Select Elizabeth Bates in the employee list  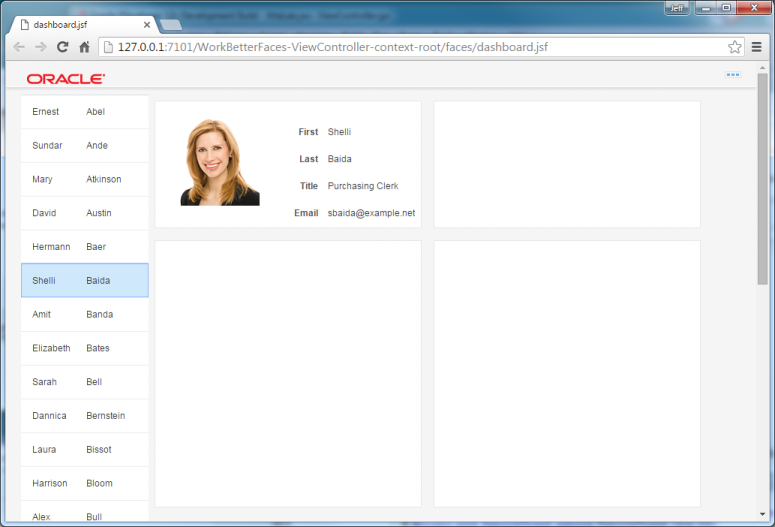[x=85, y=348]
